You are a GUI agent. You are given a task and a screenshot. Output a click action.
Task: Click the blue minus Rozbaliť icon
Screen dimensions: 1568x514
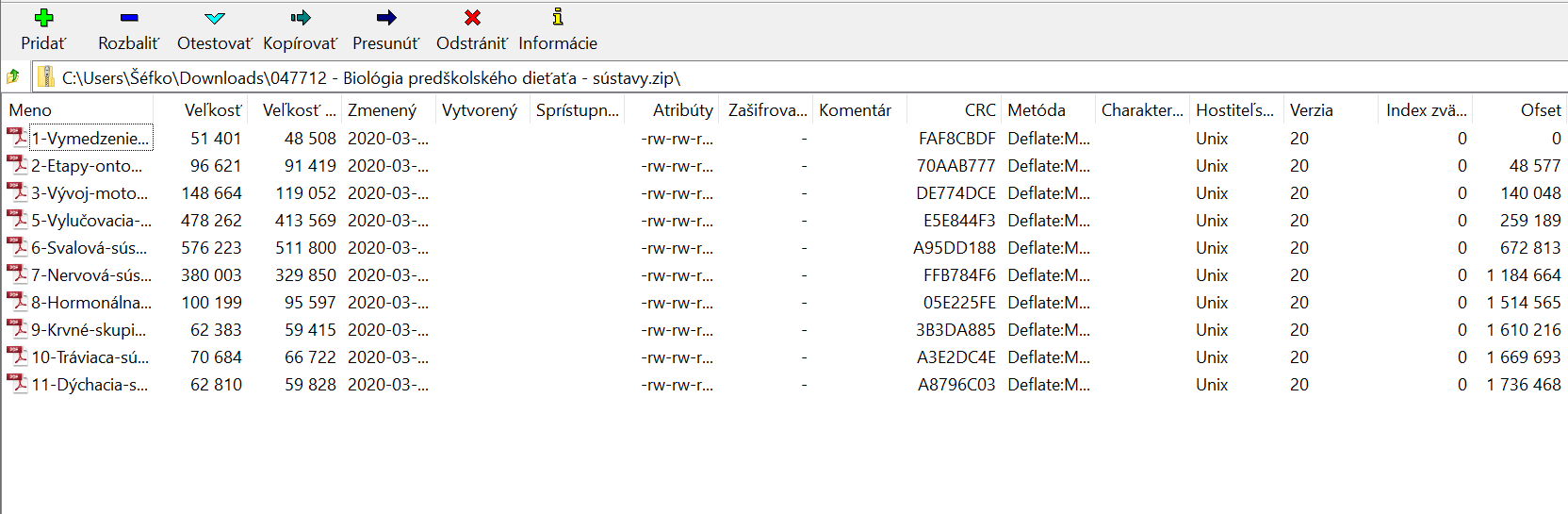pyautogui.click(x=129, y=18)
